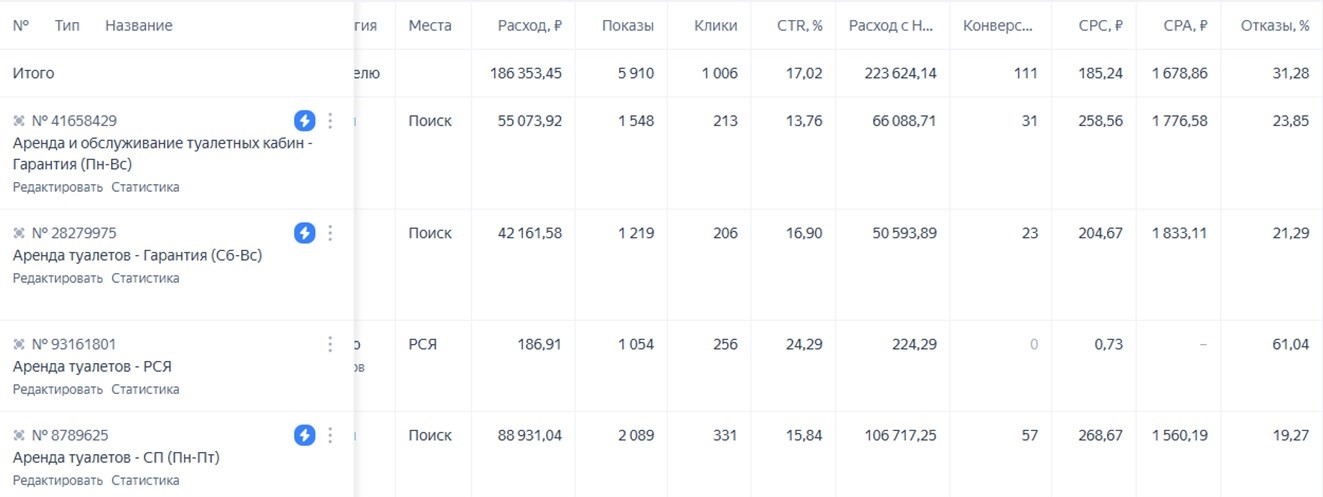Click campaign type icon beside № 93161801

[19, 344]
